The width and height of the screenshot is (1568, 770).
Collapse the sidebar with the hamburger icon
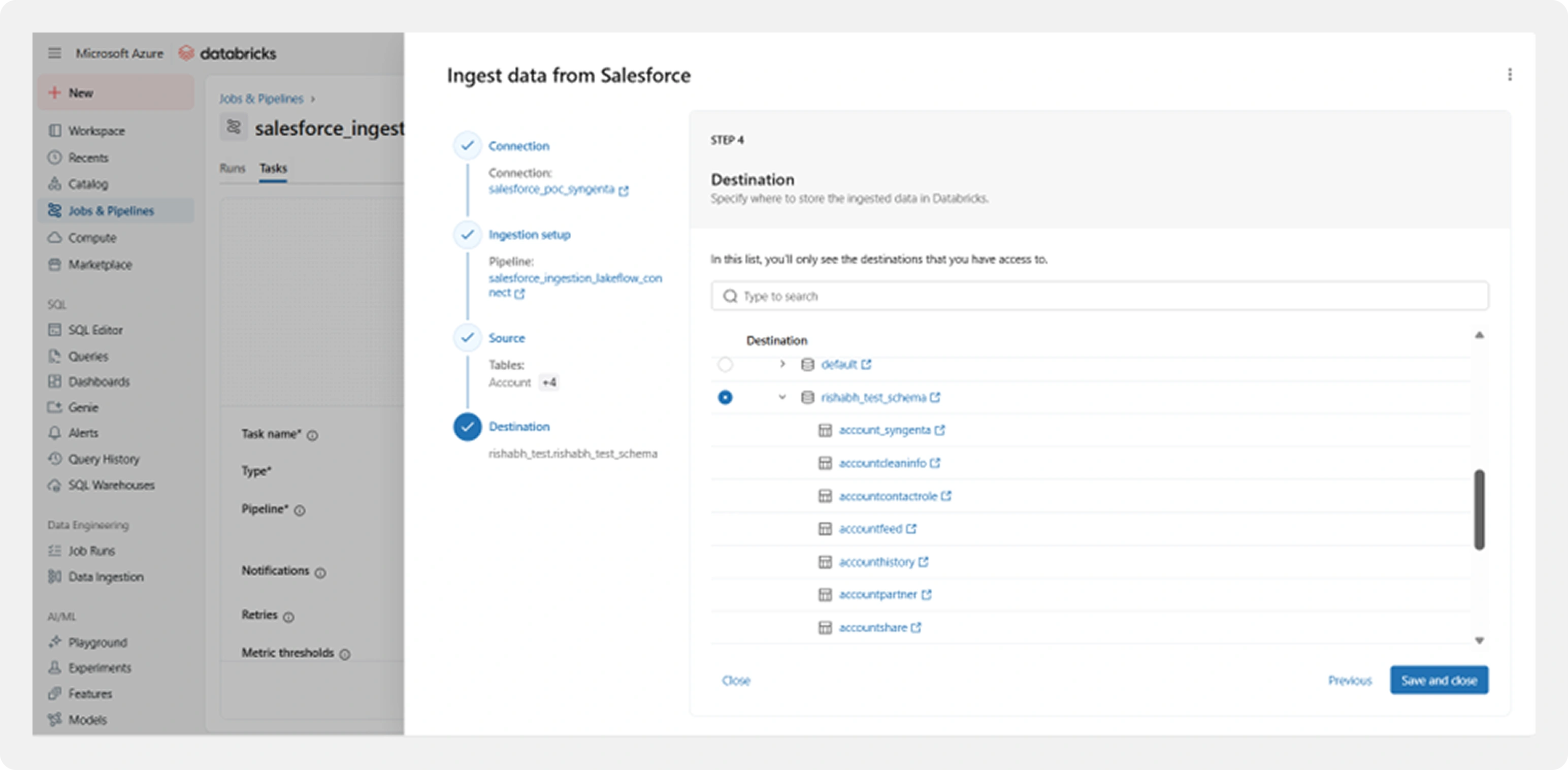[54, 53]
